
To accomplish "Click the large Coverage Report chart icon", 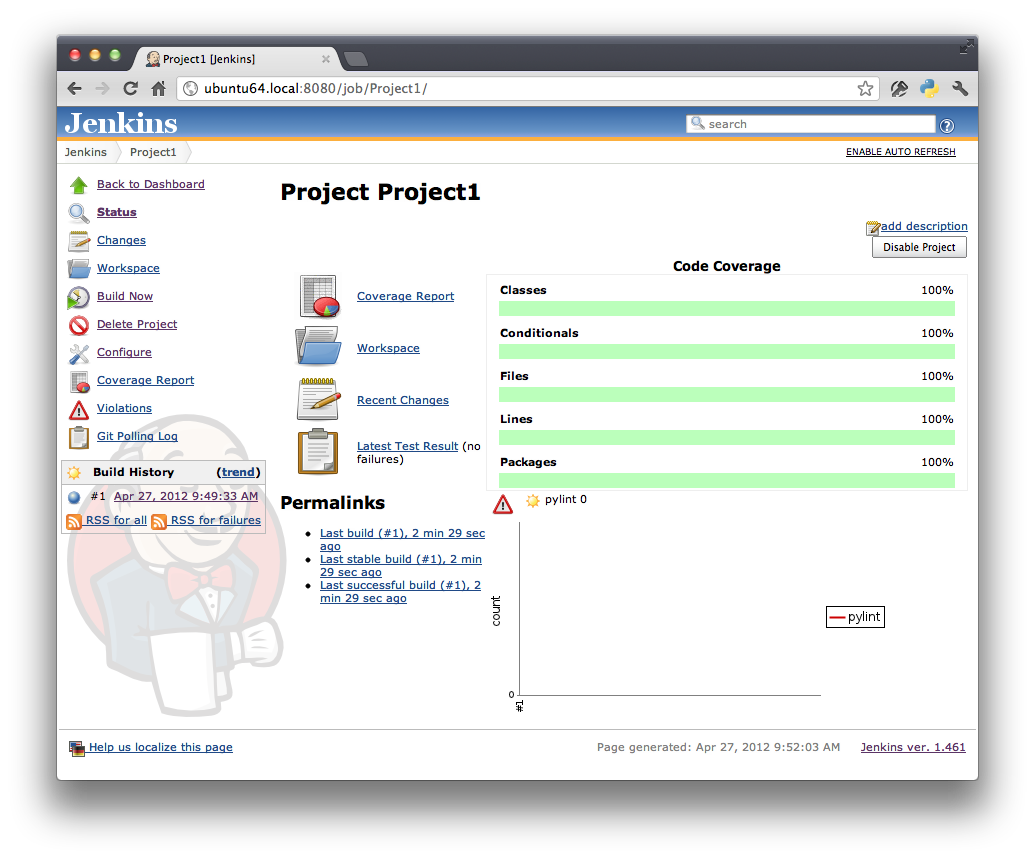I will tap(319, 296).
